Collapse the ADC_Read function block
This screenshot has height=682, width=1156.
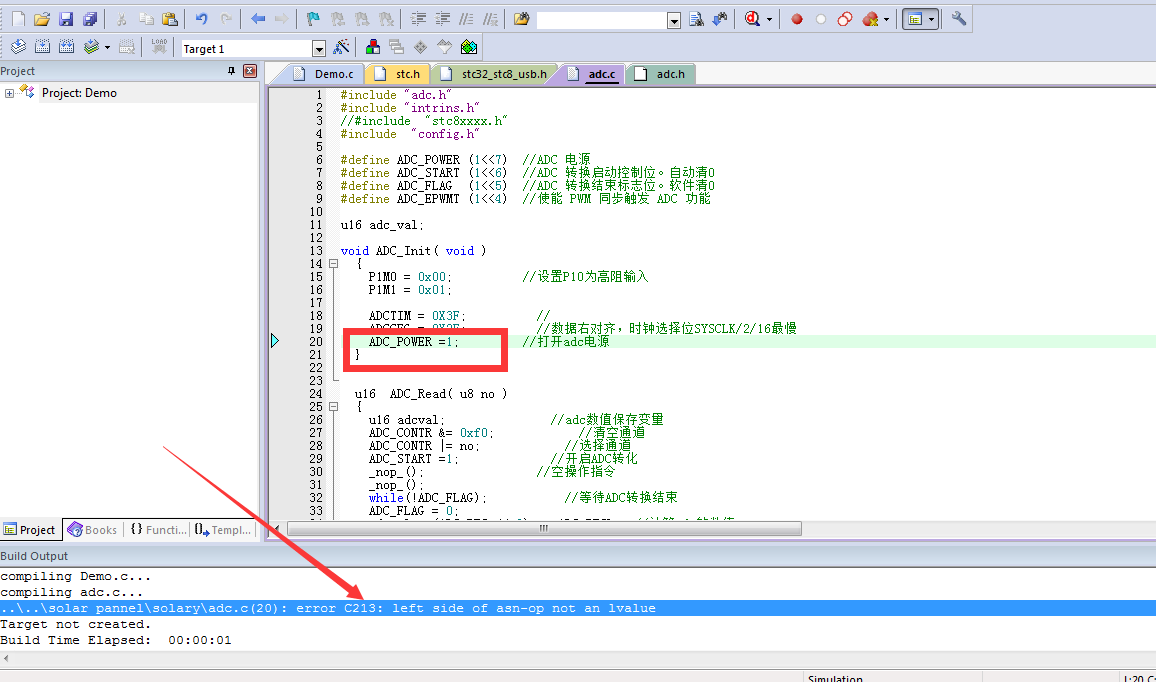(333, 406)
